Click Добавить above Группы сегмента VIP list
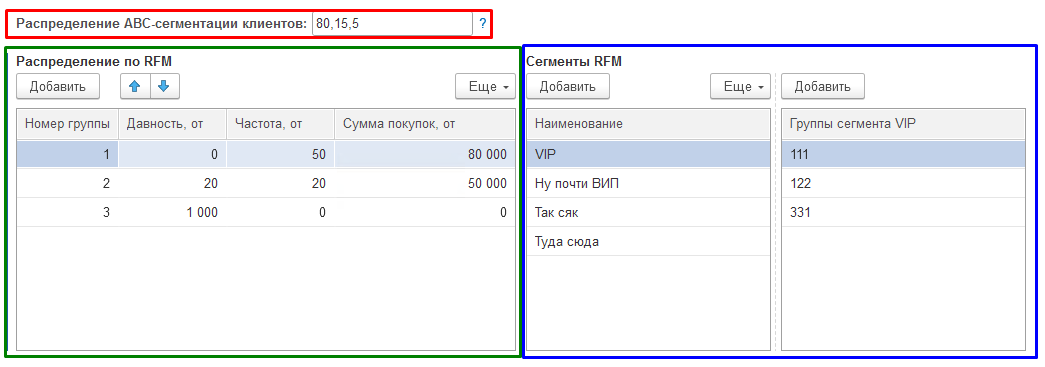This screenshot has width=1045, height=367. pyautogui.click(x=823, y=87)
